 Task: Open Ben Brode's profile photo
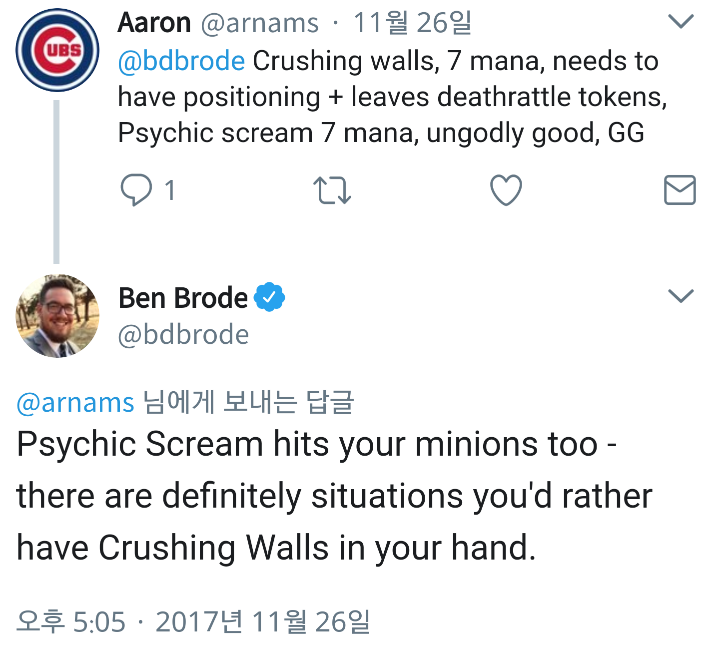[58, 316]
